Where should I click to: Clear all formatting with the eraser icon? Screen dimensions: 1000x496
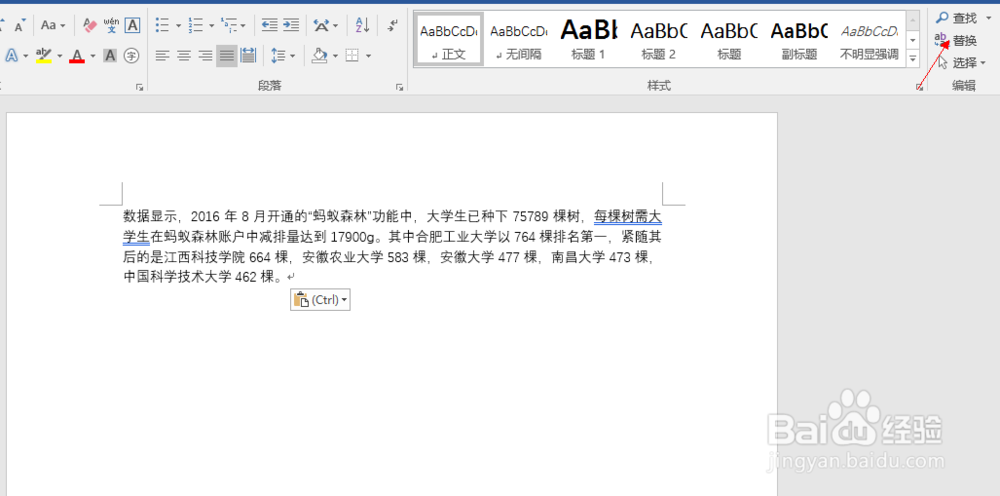click(90, 26)
